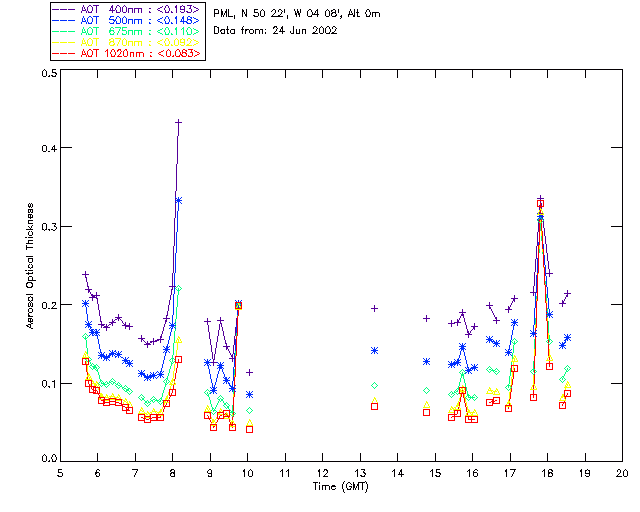The image size is (640, 512).
Task: Click the time axis label 15
Action: 435,473
